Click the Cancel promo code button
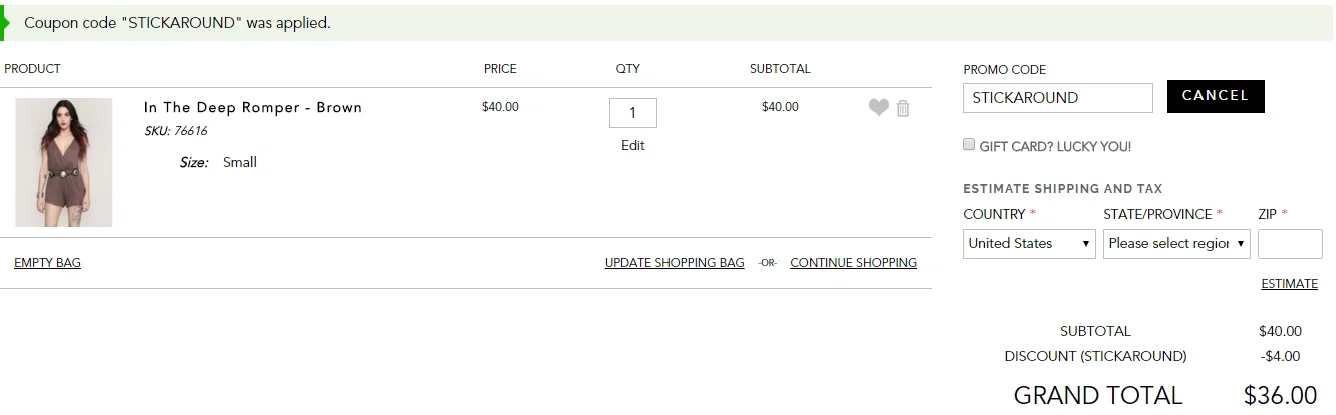 pyautogui.click(x=1215, y=96)
